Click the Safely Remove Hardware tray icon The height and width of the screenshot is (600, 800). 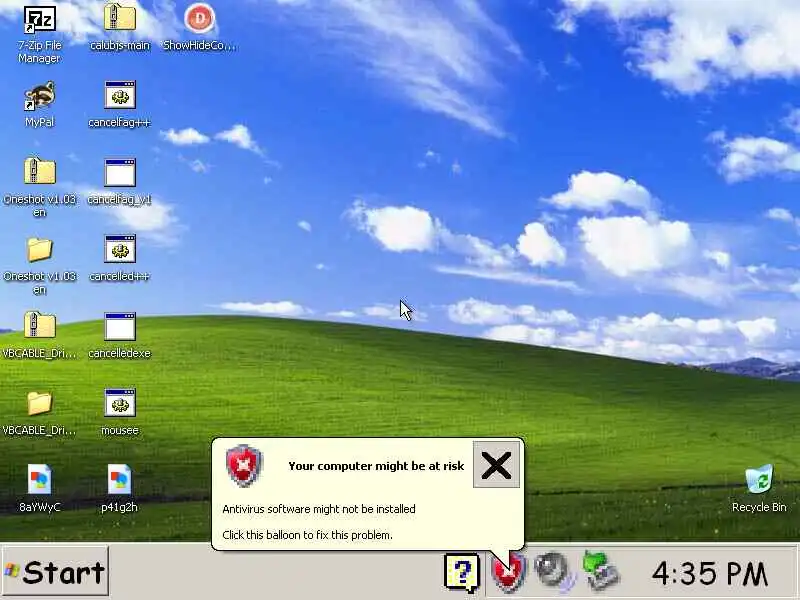(601, 569)
